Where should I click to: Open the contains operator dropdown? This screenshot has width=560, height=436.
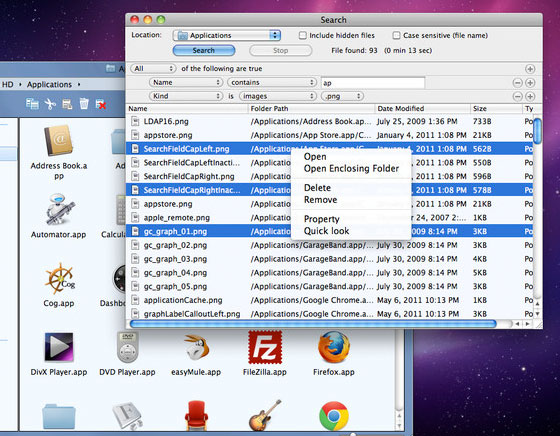pyautogui.click(x=272, y=82)
